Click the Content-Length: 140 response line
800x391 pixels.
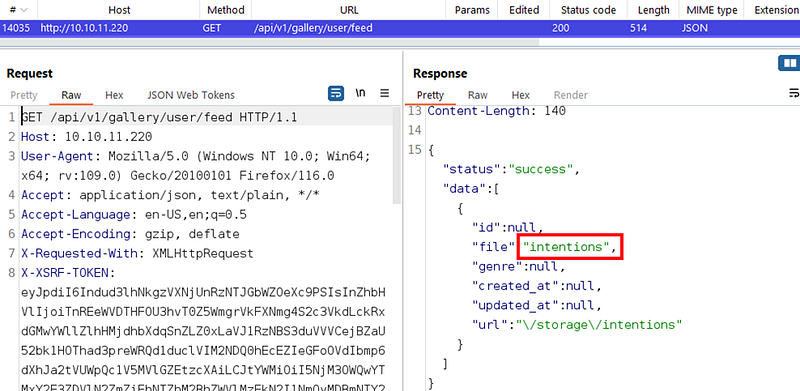[x=496, y=110]
